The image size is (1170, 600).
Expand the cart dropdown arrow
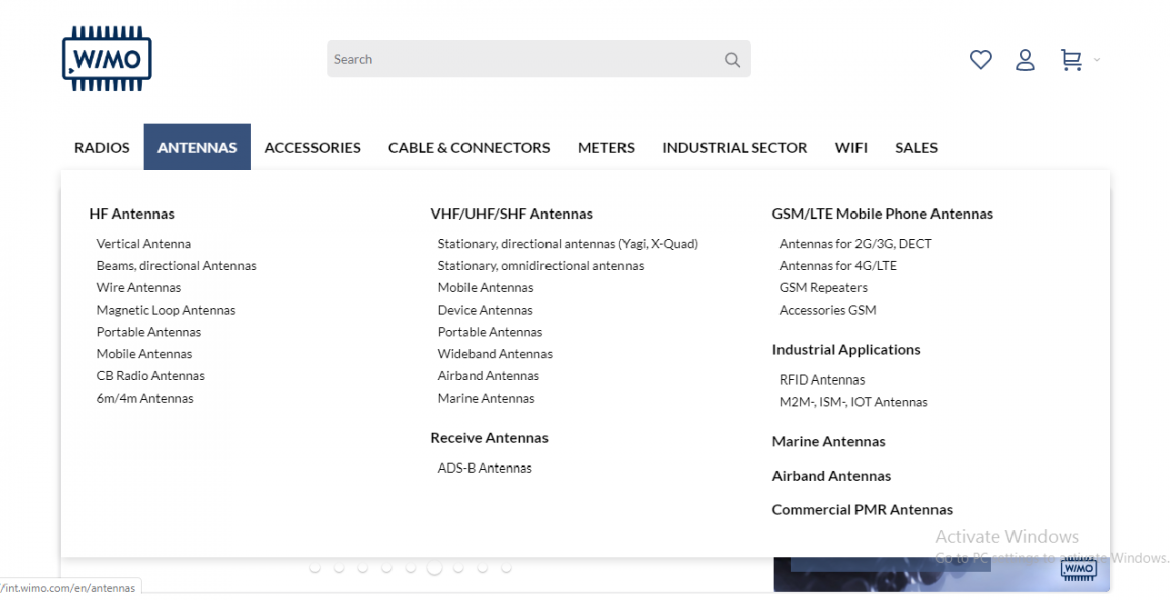click(x=1097, y=60)
